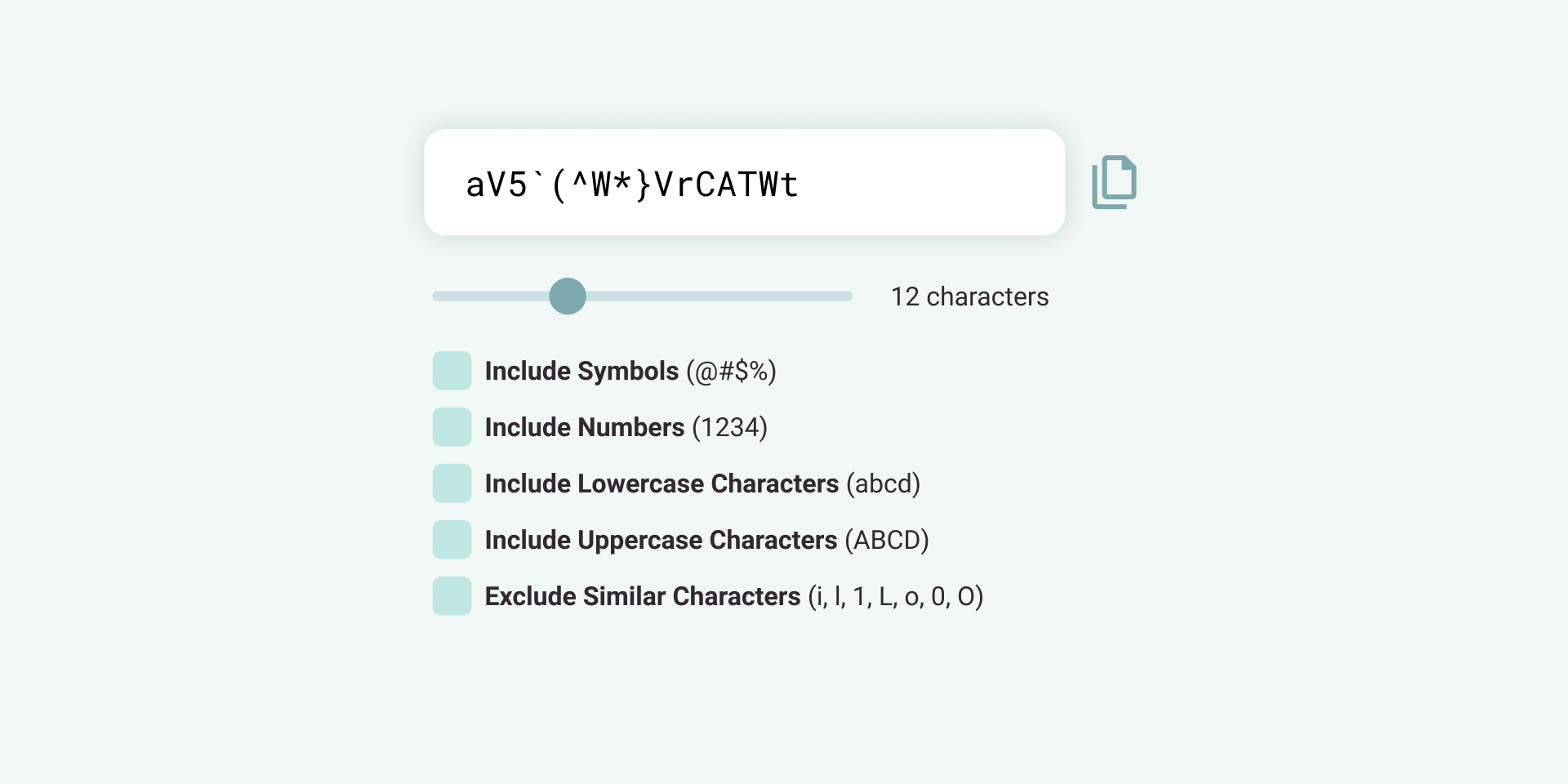Click the "12 characters" length readout
The width and height of the screenshot is (1568, 784).
(x=969, y=296)
